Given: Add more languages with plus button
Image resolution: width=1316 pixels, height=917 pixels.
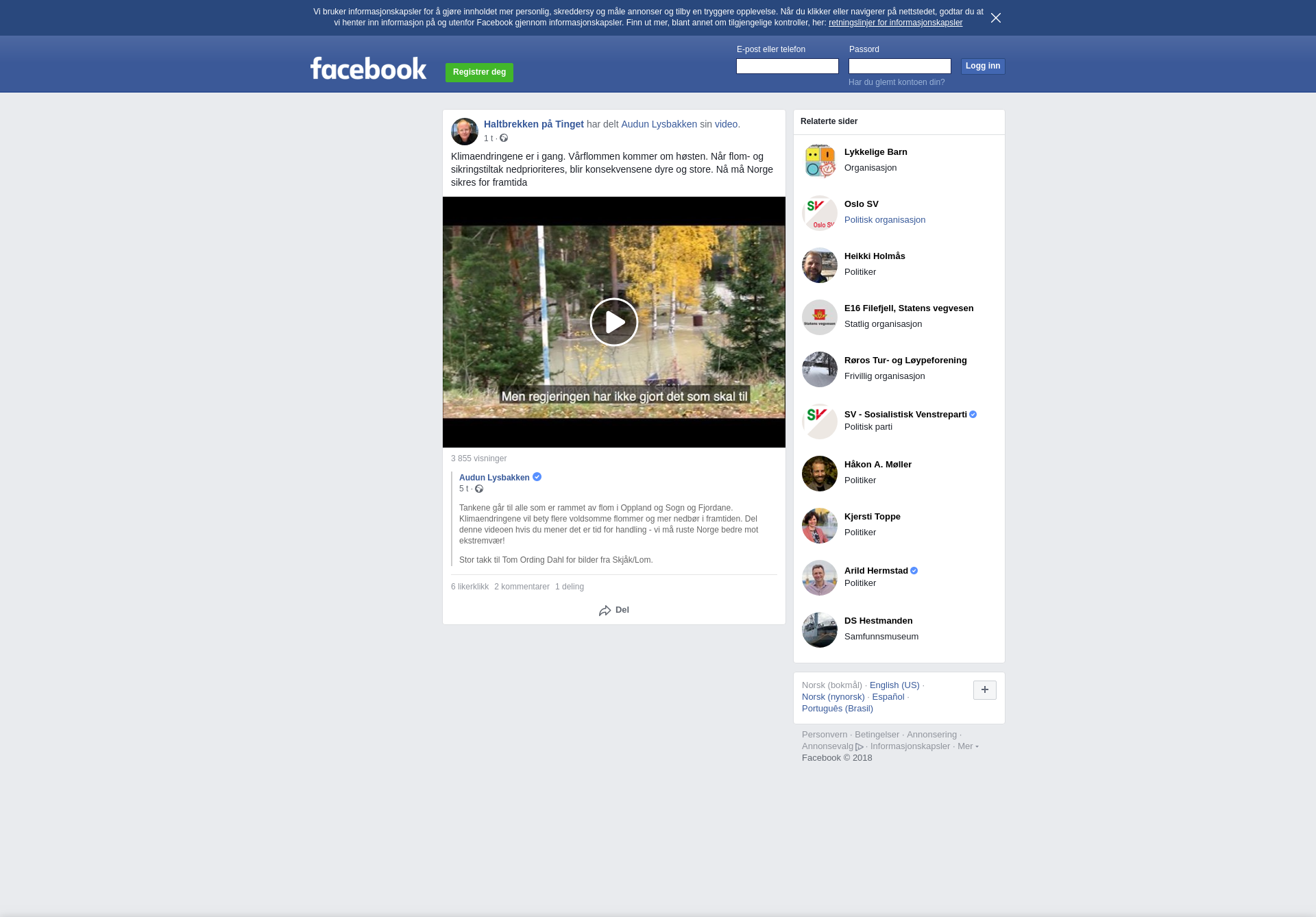Looking at the screenshot, I should point(984,690).
